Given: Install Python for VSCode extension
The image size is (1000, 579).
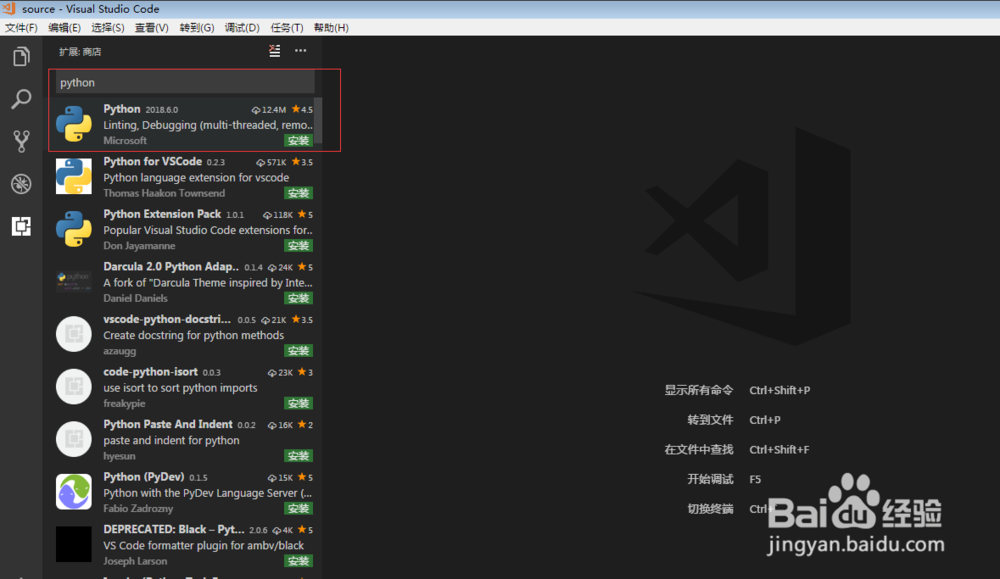Looking at the screenshot, I should click(x=298, y=193).
